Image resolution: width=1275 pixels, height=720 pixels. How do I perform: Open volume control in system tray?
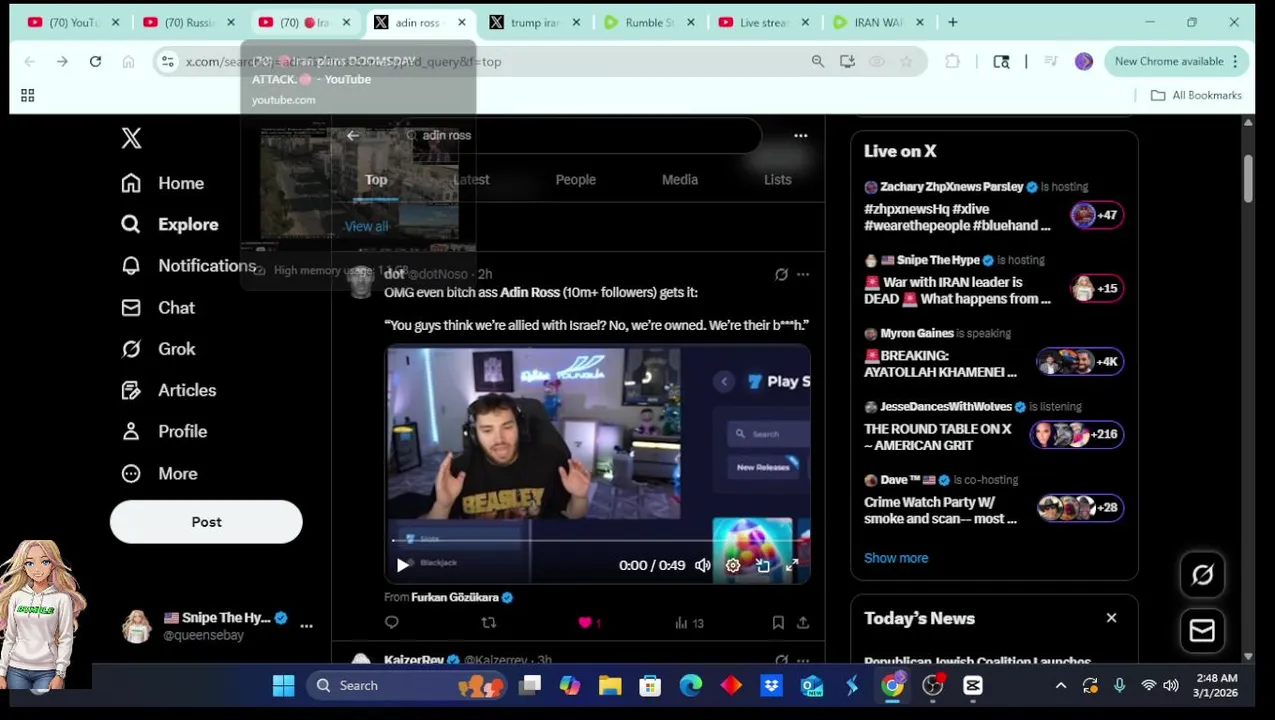tap(1170, 685)
